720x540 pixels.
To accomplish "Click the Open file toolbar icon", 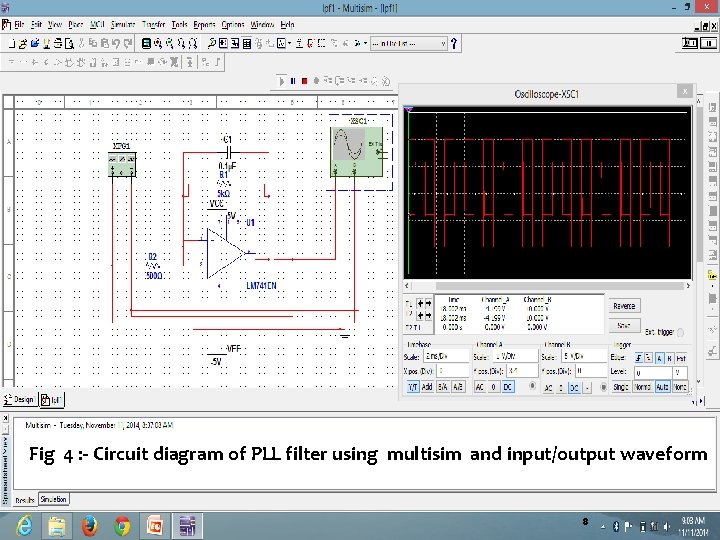I will tap(23, 44).
